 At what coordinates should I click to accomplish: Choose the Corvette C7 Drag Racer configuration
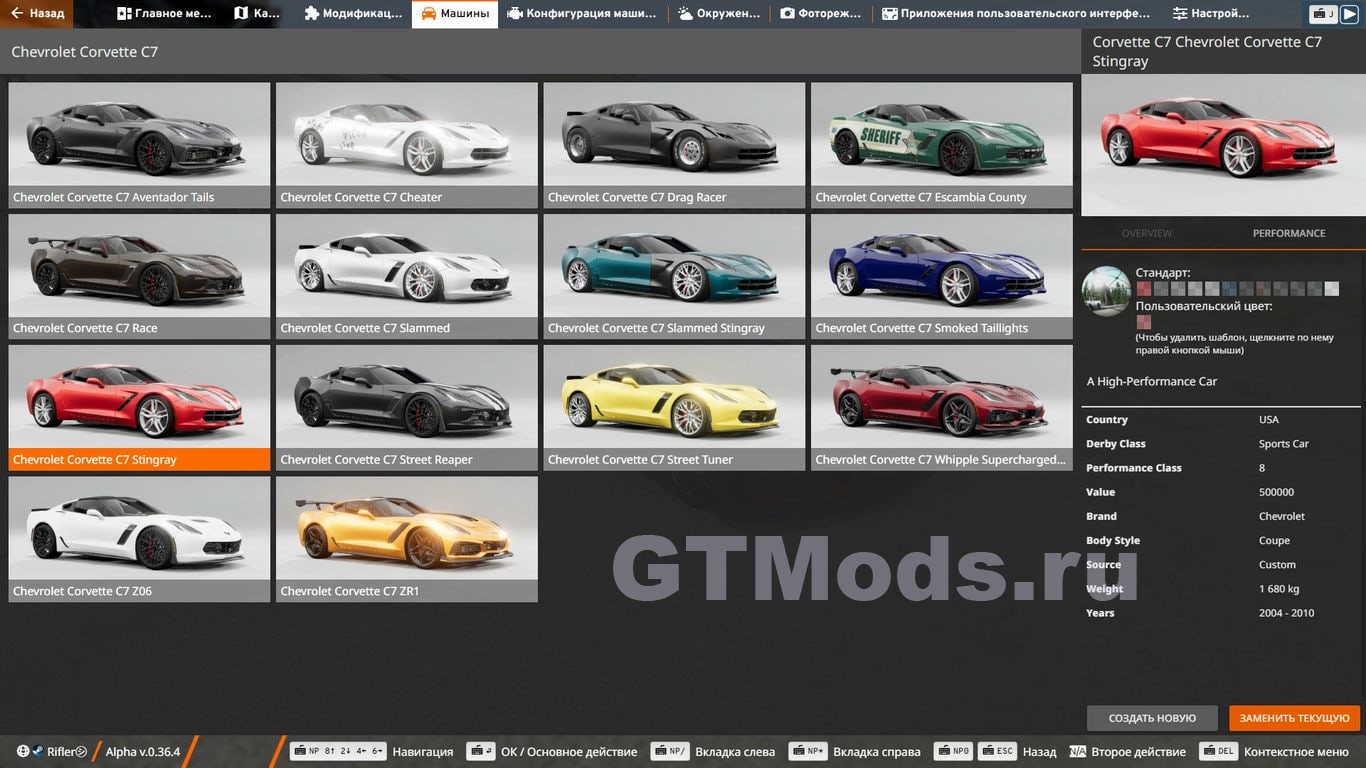pyautogui.click(x=674, y=145)
